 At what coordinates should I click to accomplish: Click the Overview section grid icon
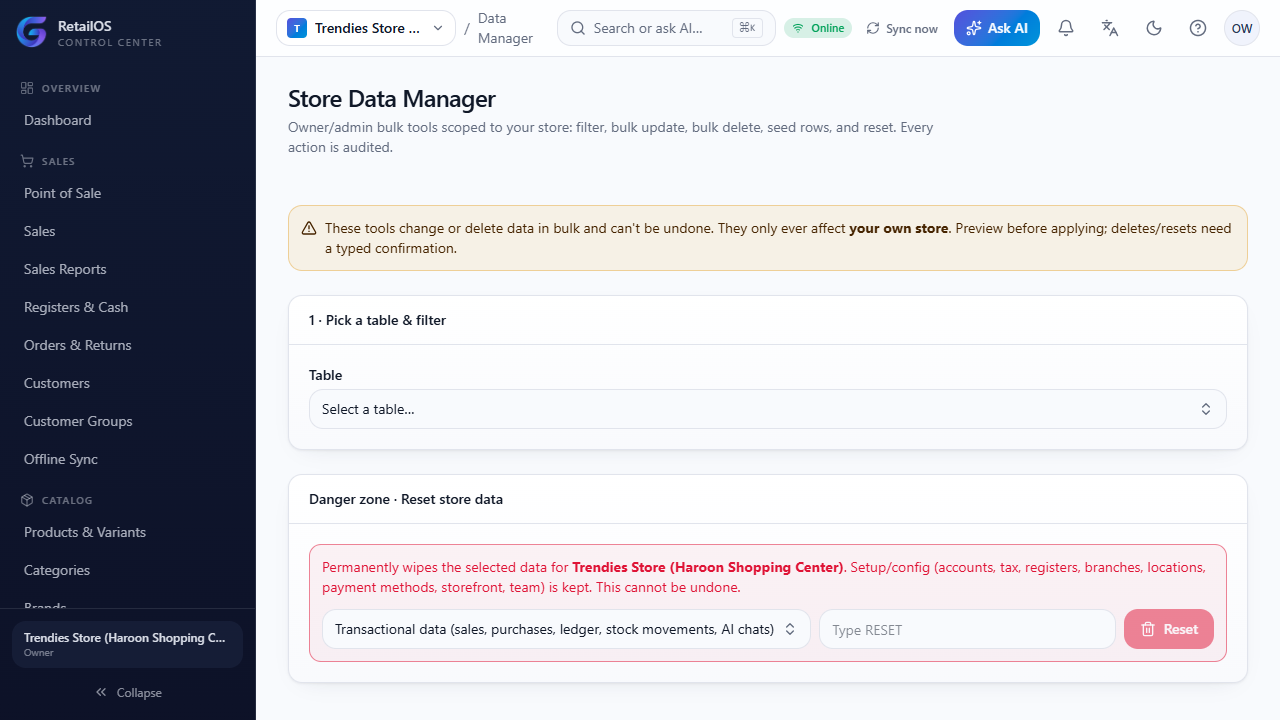(x=27, y=88)
